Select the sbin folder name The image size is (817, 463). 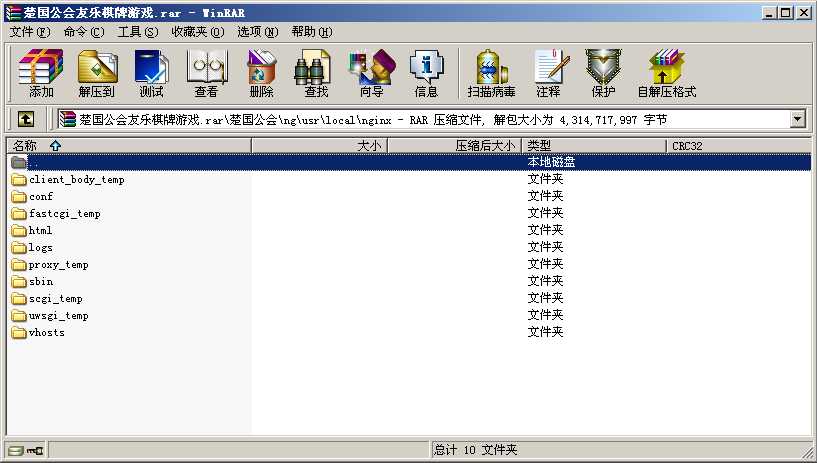(x=41, y=282)
